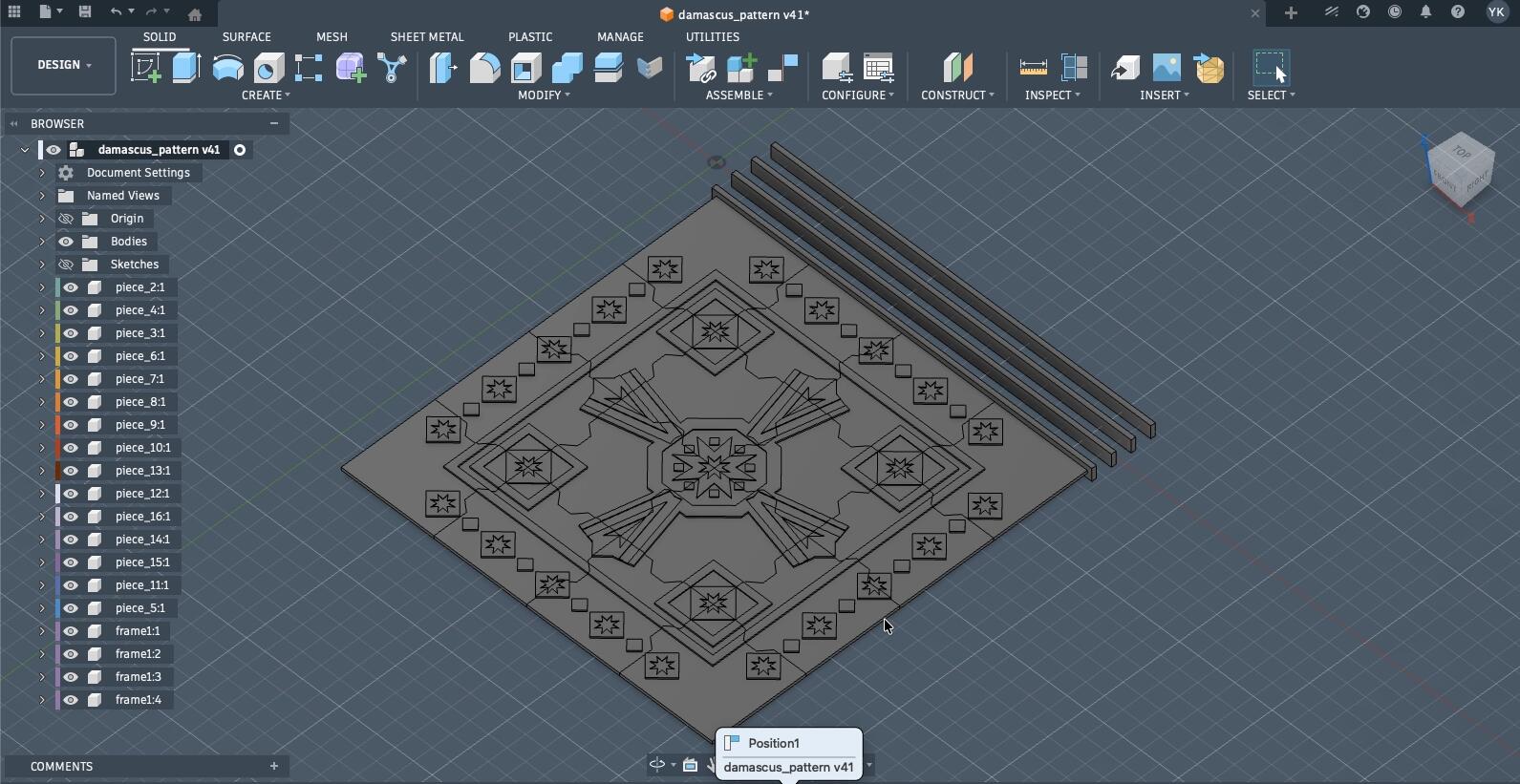
Task: Select the Press Pull tool
Action: pos(443,68)
